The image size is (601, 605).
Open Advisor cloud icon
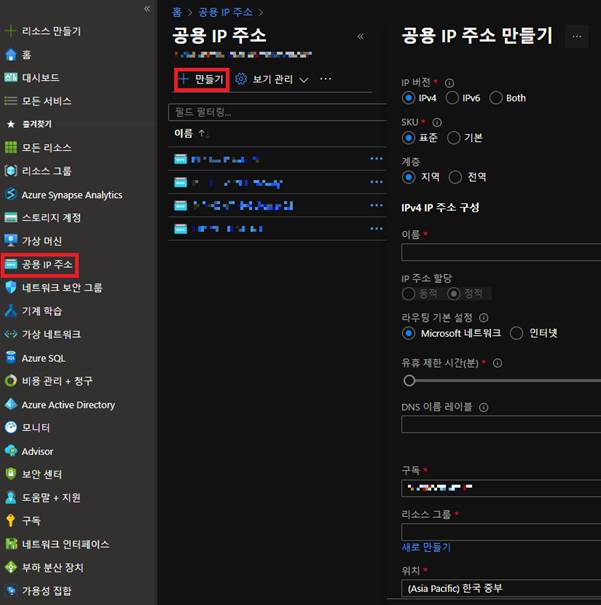pos(11,451)
